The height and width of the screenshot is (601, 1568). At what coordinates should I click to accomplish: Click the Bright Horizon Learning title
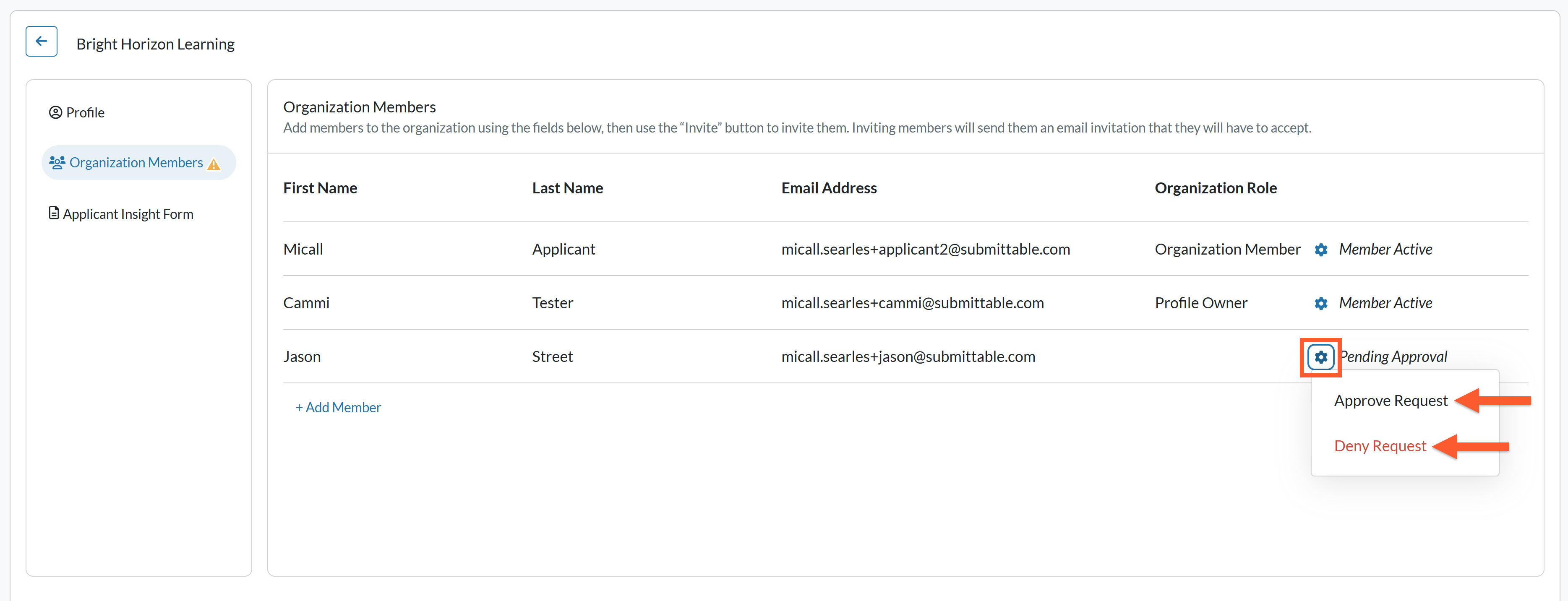tap(155, 44)
